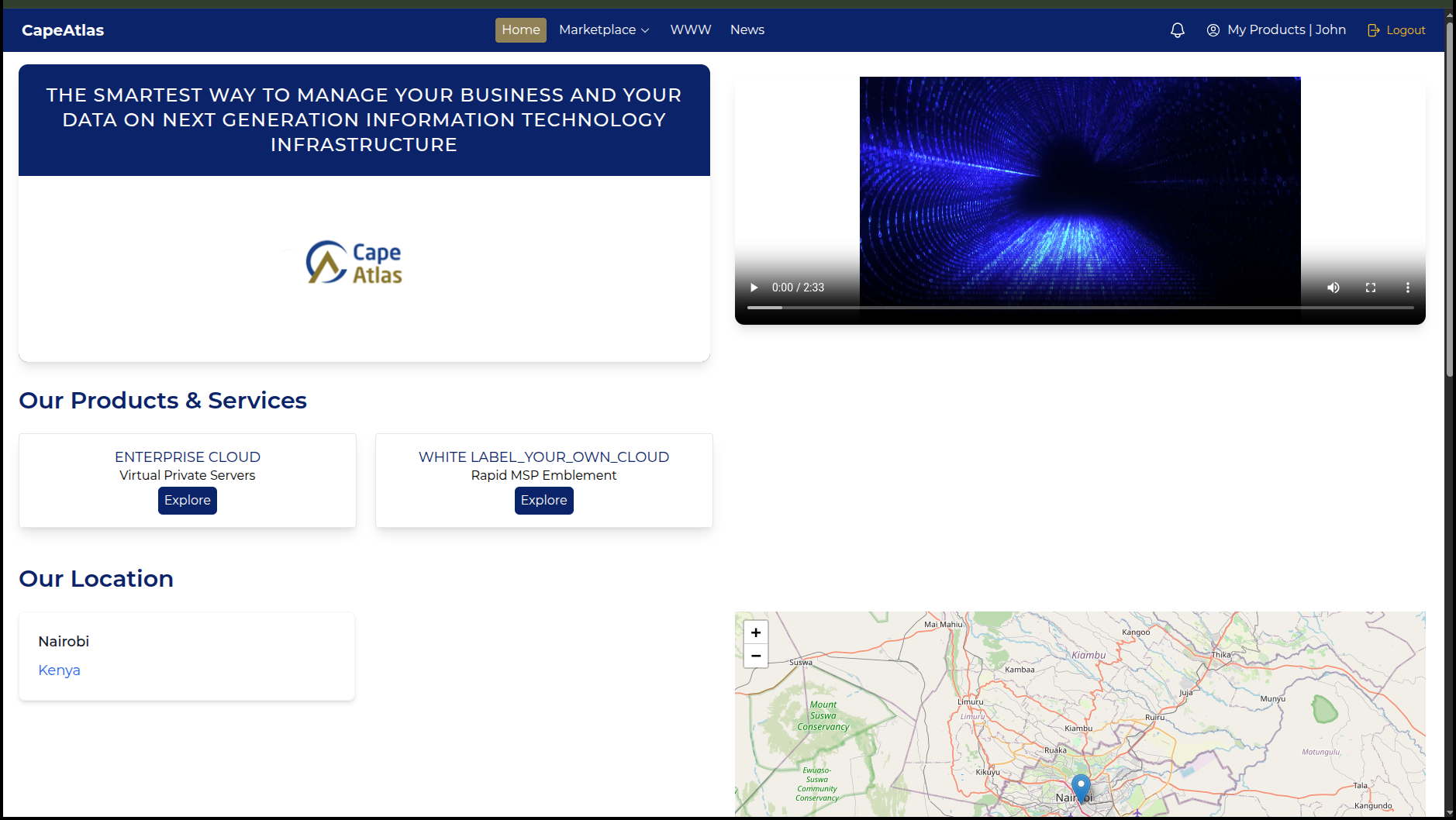Play the promotional video
The height and width of the screenshot is (820, 1456).
point(754,288)
